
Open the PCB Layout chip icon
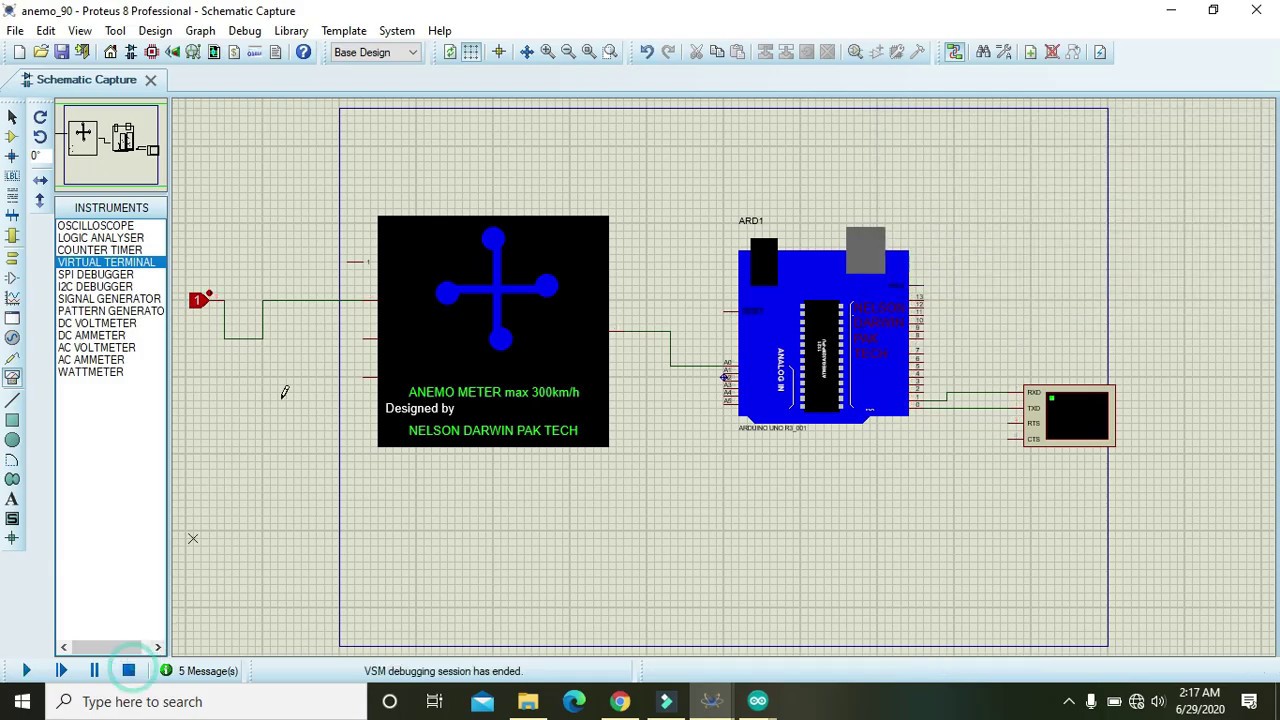[x=152, y=52]
